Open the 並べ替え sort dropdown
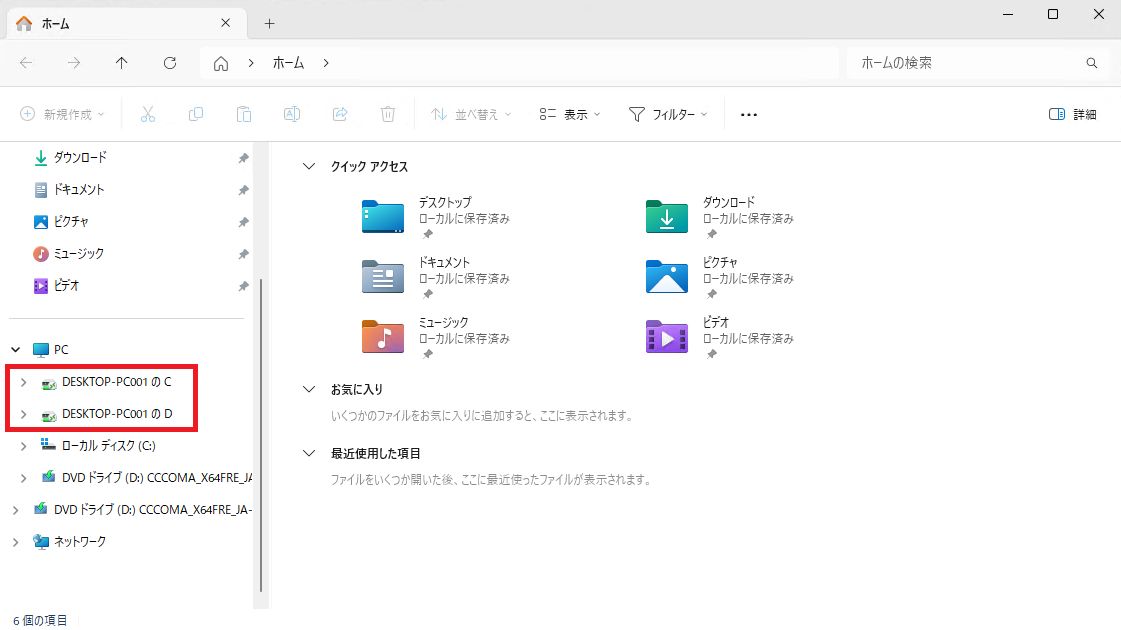The width and height of the screenshot is (1121, 630). (471, 114)
